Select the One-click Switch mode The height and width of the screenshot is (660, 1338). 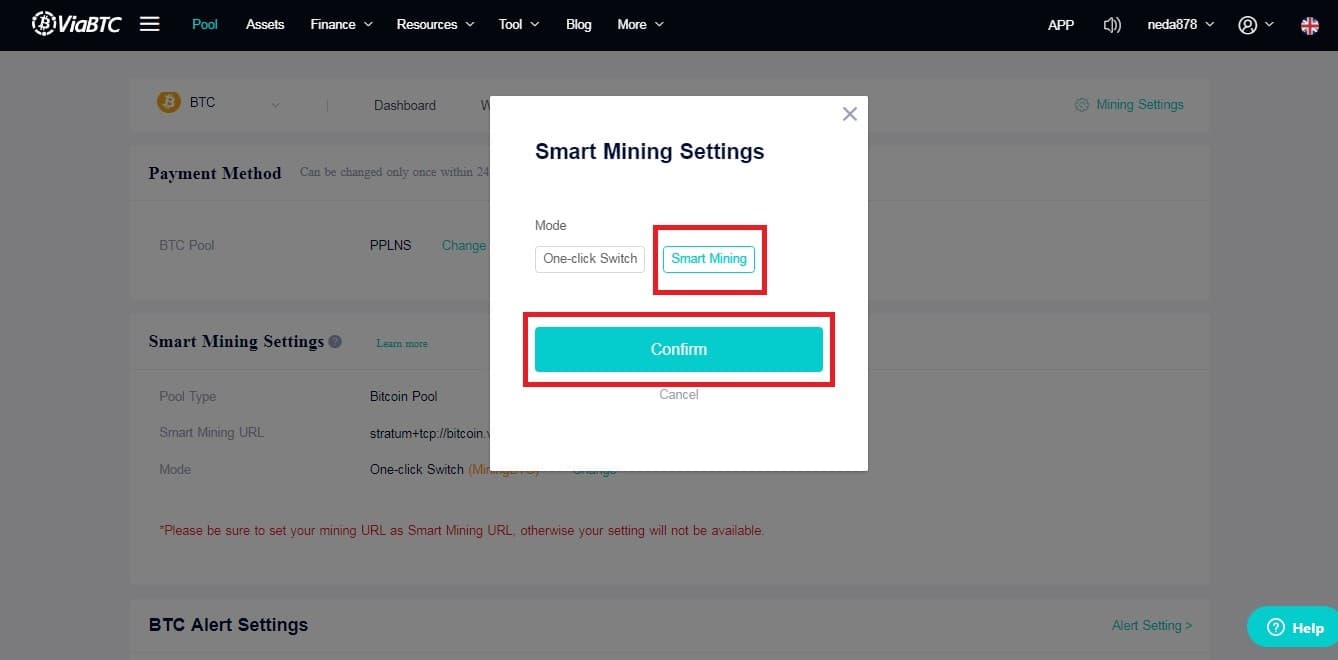pyautogui.click(x=590, y=258)
